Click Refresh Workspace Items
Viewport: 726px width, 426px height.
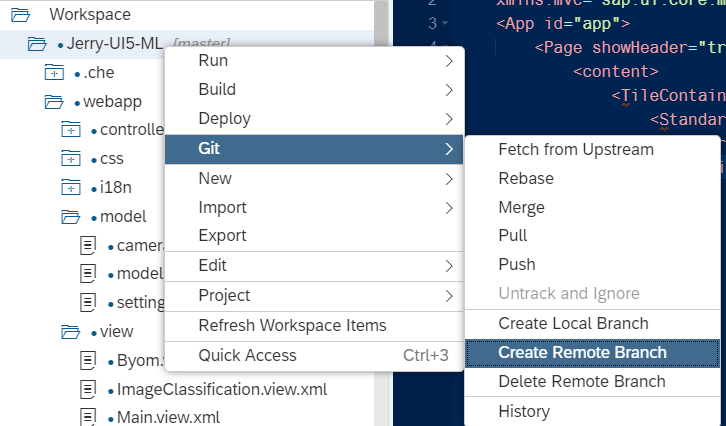292,325
